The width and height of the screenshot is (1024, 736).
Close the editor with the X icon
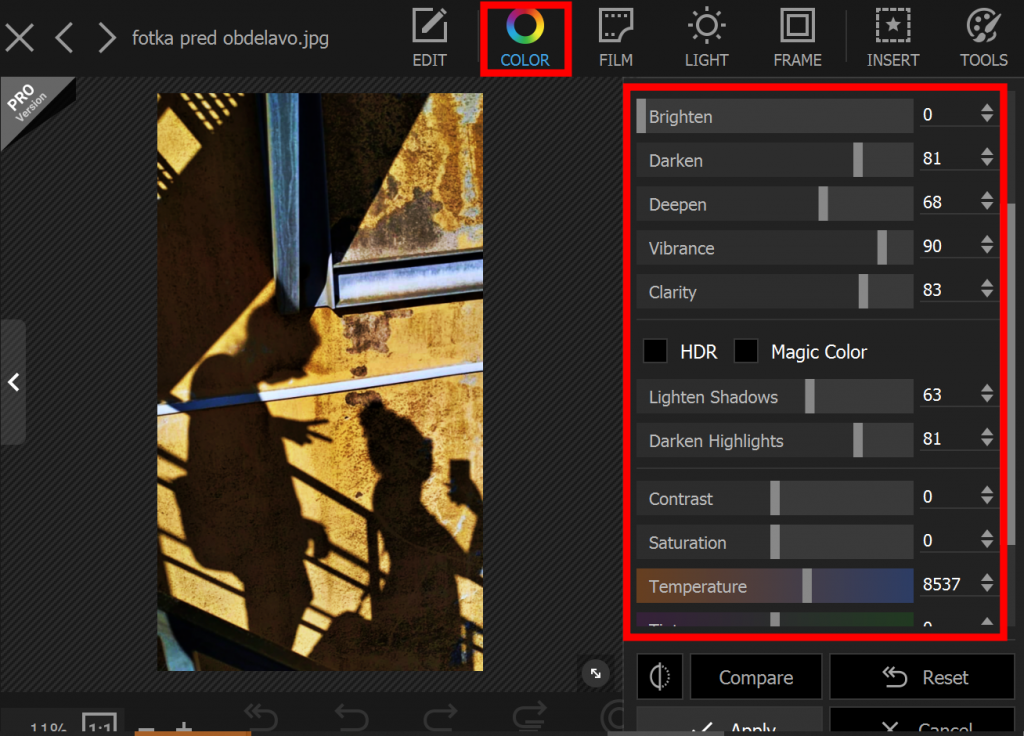(20, 38)
